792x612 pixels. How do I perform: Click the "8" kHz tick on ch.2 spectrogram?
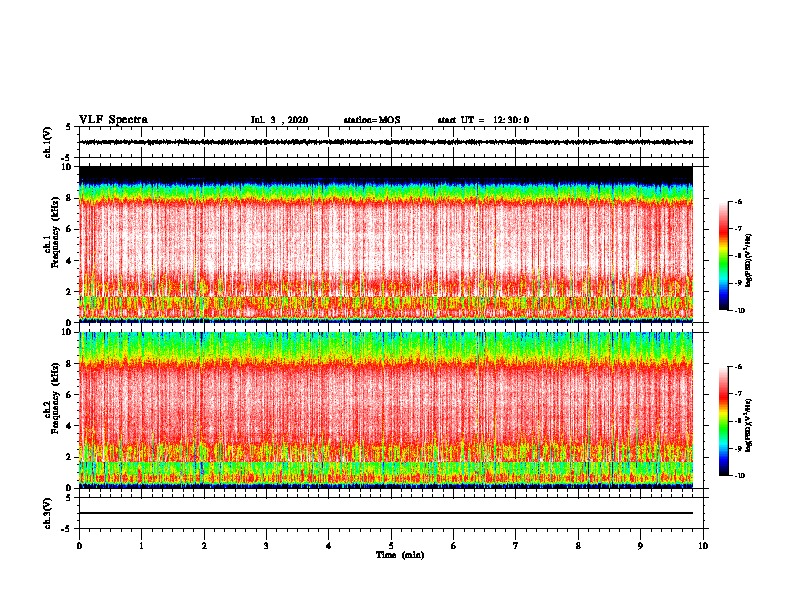point(69,364)
